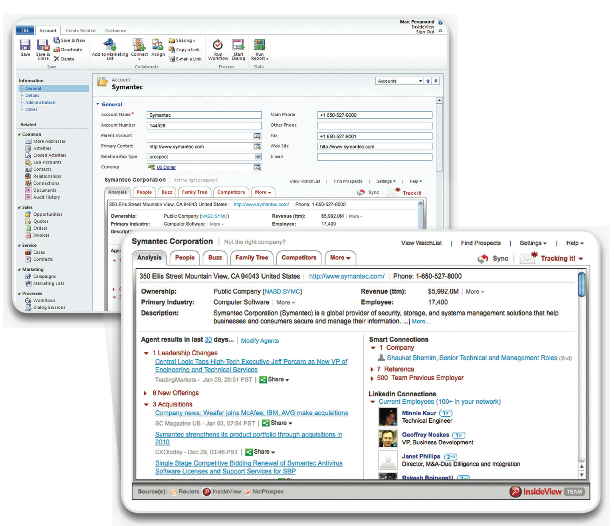This screenshot has width=614, height=526.
Task: Click Shaukat Shamim connection link
Action: tap(472, 358)
